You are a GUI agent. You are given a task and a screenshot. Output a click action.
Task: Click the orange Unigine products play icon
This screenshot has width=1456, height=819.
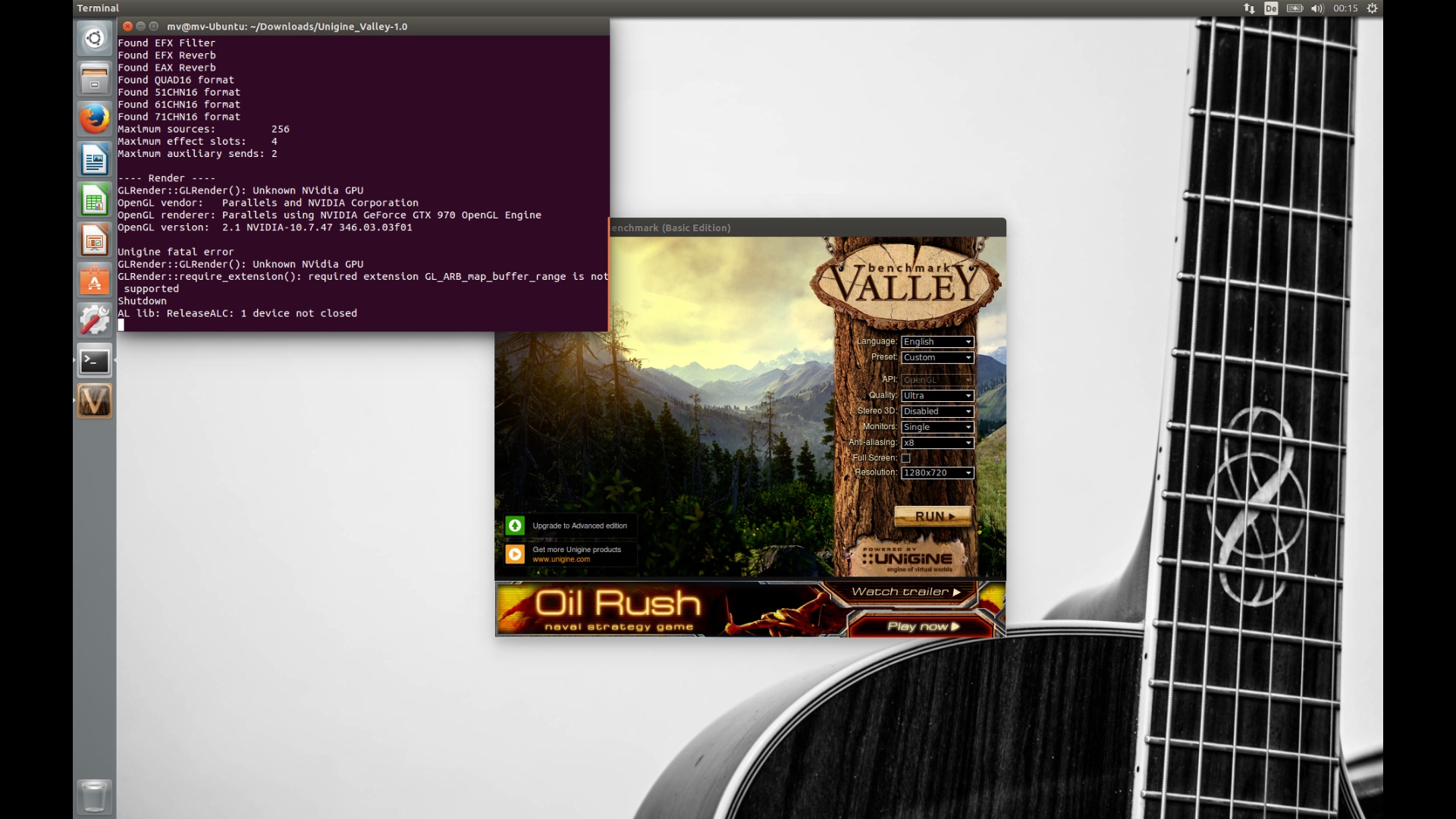pos(515,554)
